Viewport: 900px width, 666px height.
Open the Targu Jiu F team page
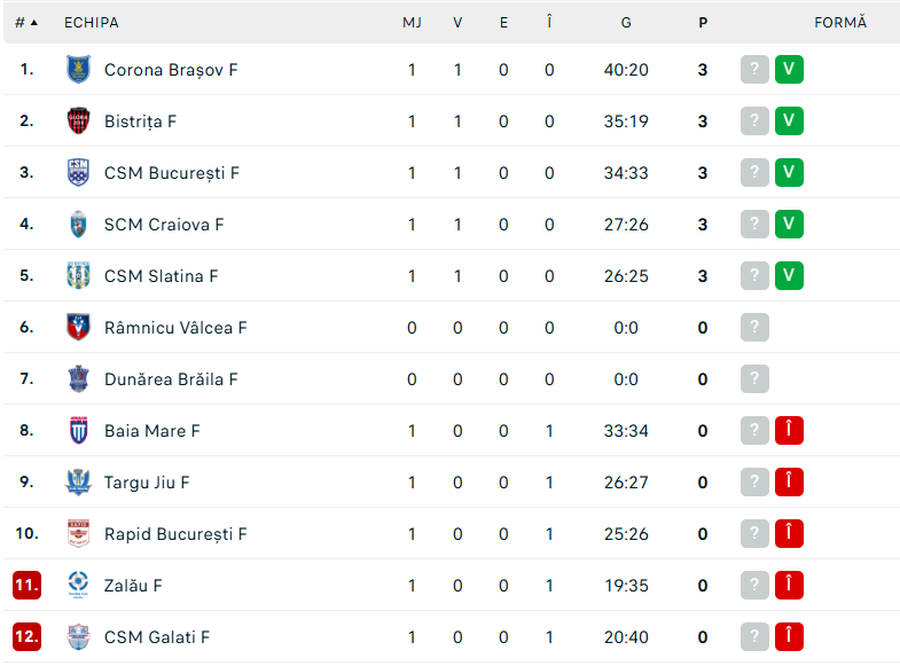click(x=147, y=482)
